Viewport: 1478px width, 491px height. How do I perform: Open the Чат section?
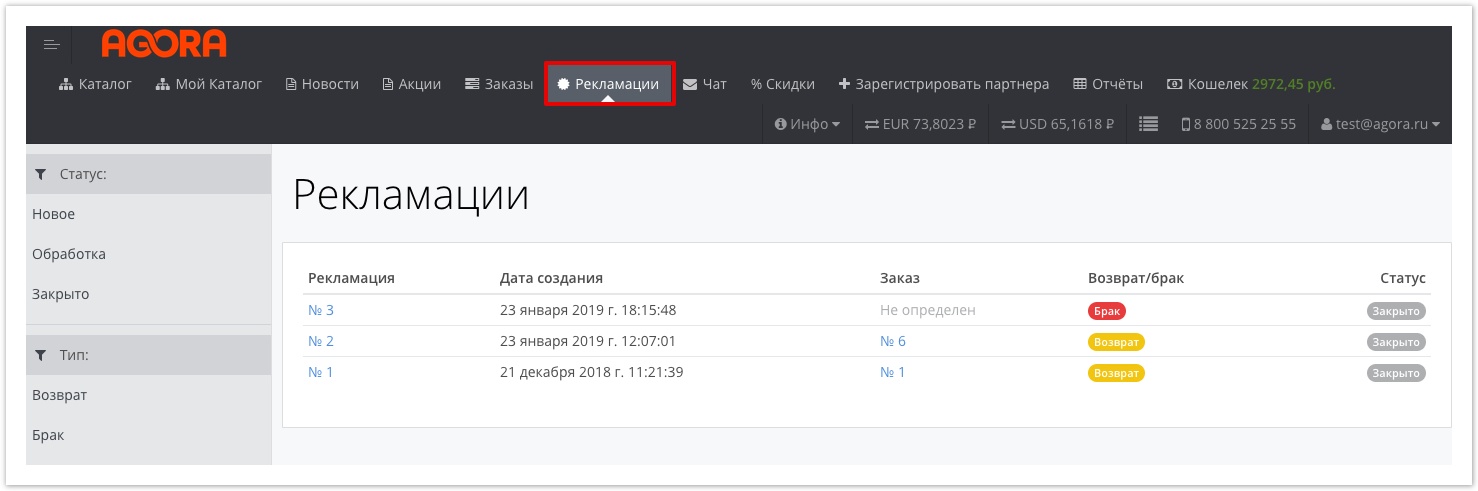[705, 84]
